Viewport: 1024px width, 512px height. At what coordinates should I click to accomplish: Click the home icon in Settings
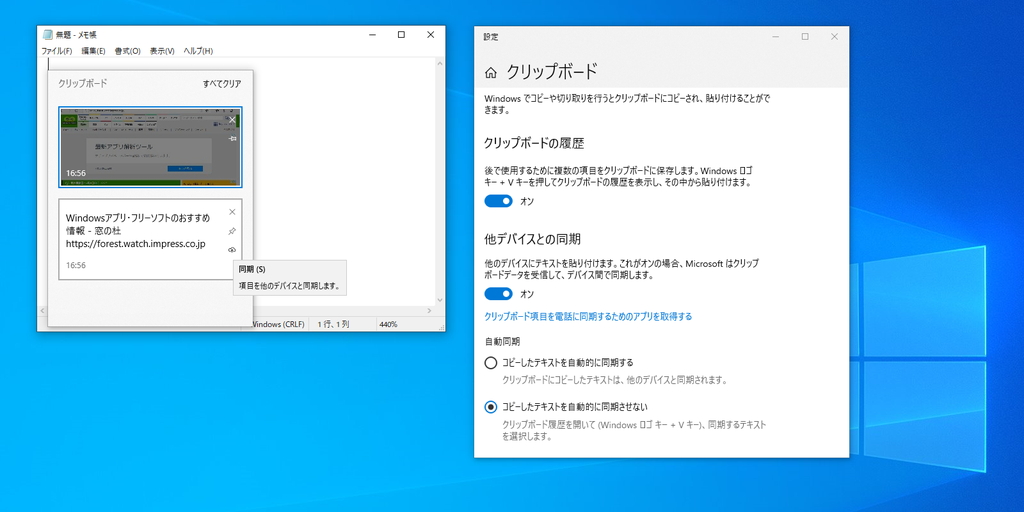(x=491, y=72)
